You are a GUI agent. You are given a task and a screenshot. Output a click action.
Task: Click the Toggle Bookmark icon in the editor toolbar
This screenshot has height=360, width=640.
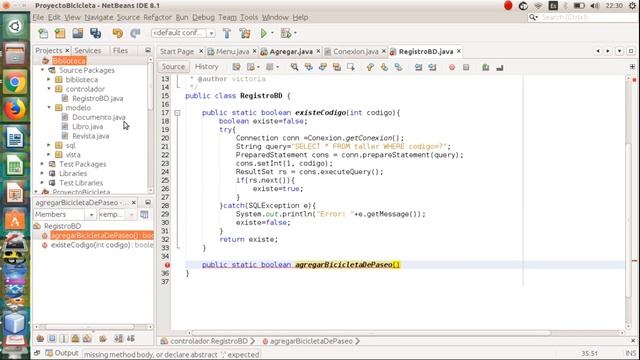398,67
